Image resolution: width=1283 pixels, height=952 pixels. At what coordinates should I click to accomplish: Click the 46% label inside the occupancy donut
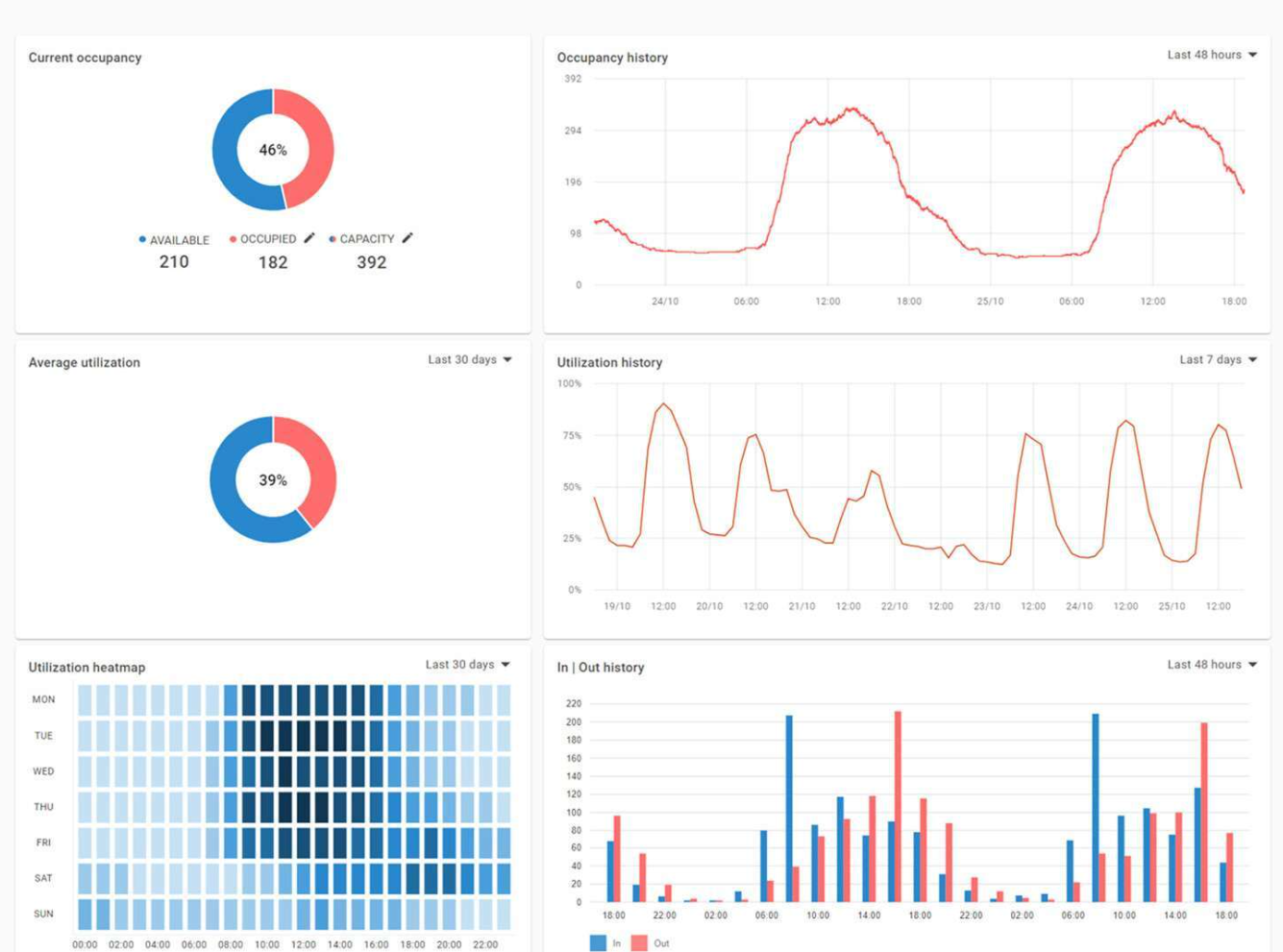pyautogui.click(x=273, y=150)
